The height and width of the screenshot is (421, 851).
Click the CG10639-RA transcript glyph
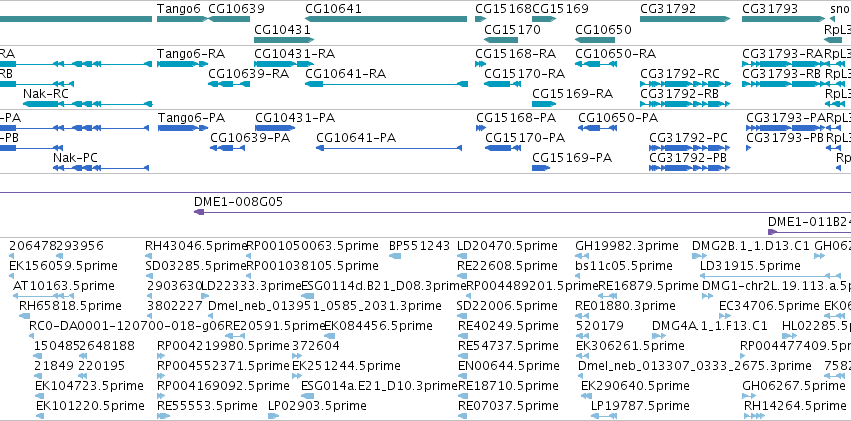[228, 84]
